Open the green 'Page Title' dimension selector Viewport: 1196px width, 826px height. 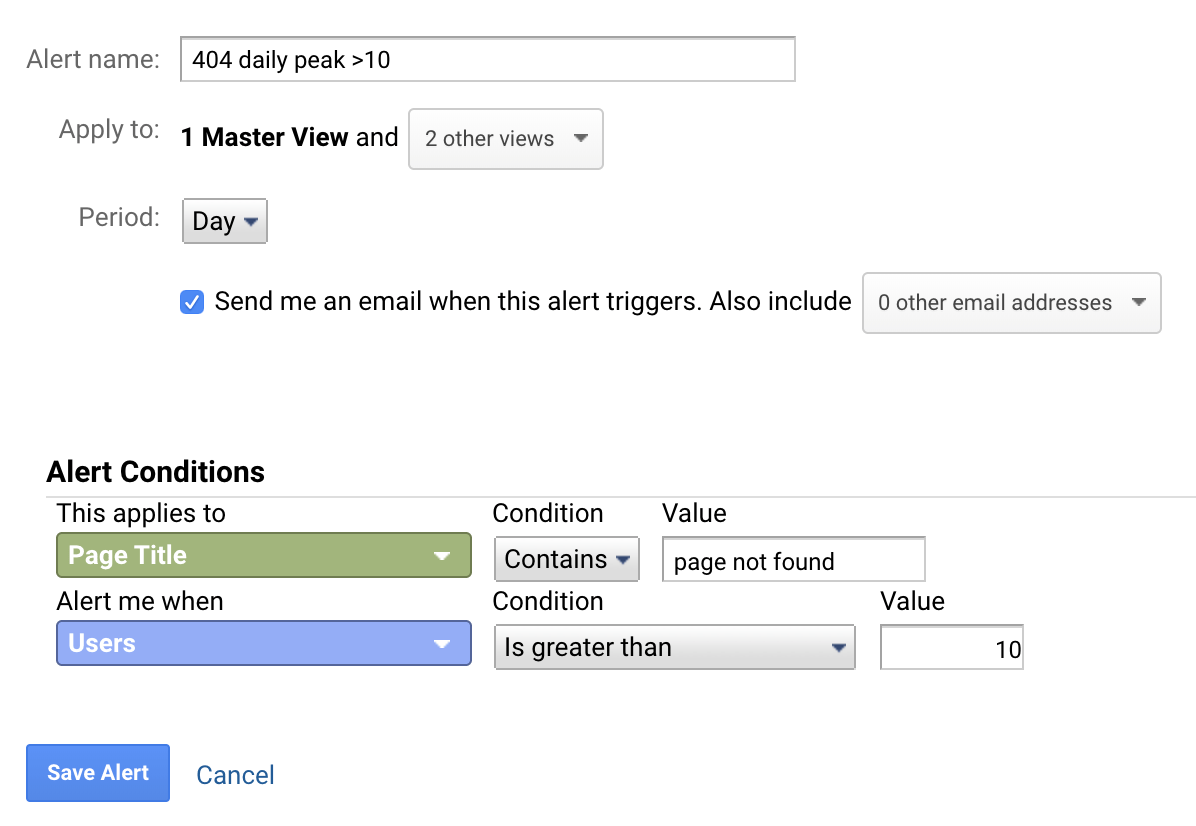263,556
